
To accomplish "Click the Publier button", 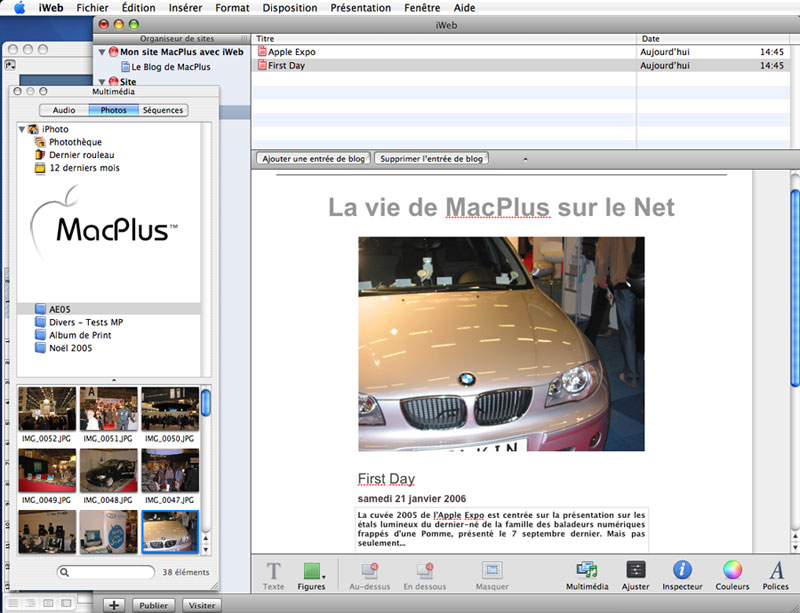I will tap(154, 605).
